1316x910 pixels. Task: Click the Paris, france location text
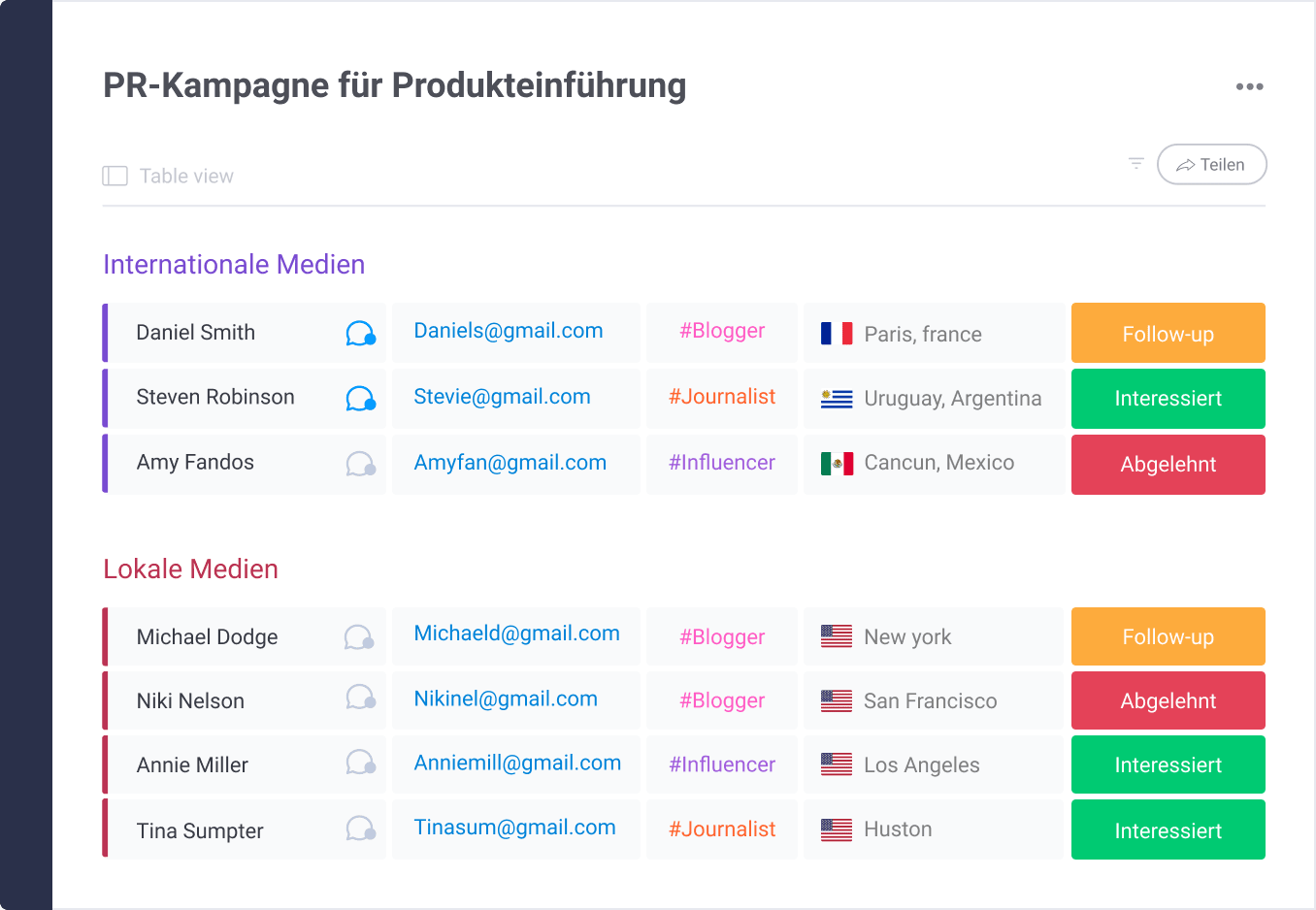[923, 335]
